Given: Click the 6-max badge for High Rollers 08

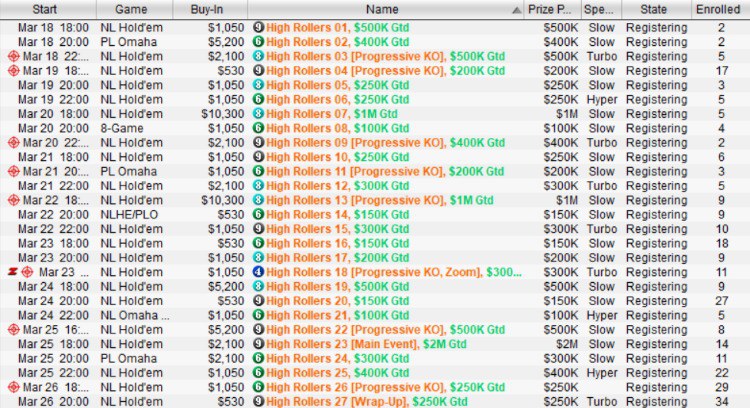Looking at the screenshot, I should pos(257,129).
